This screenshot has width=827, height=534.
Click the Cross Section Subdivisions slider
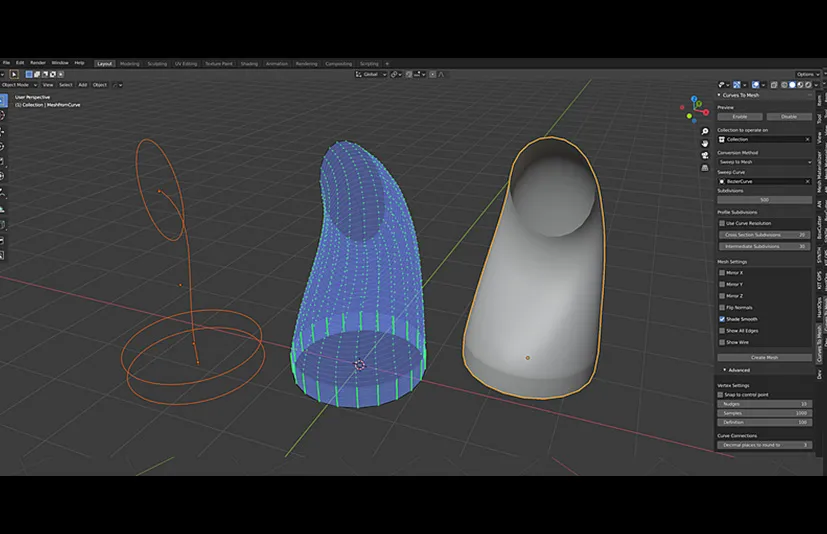765,235
